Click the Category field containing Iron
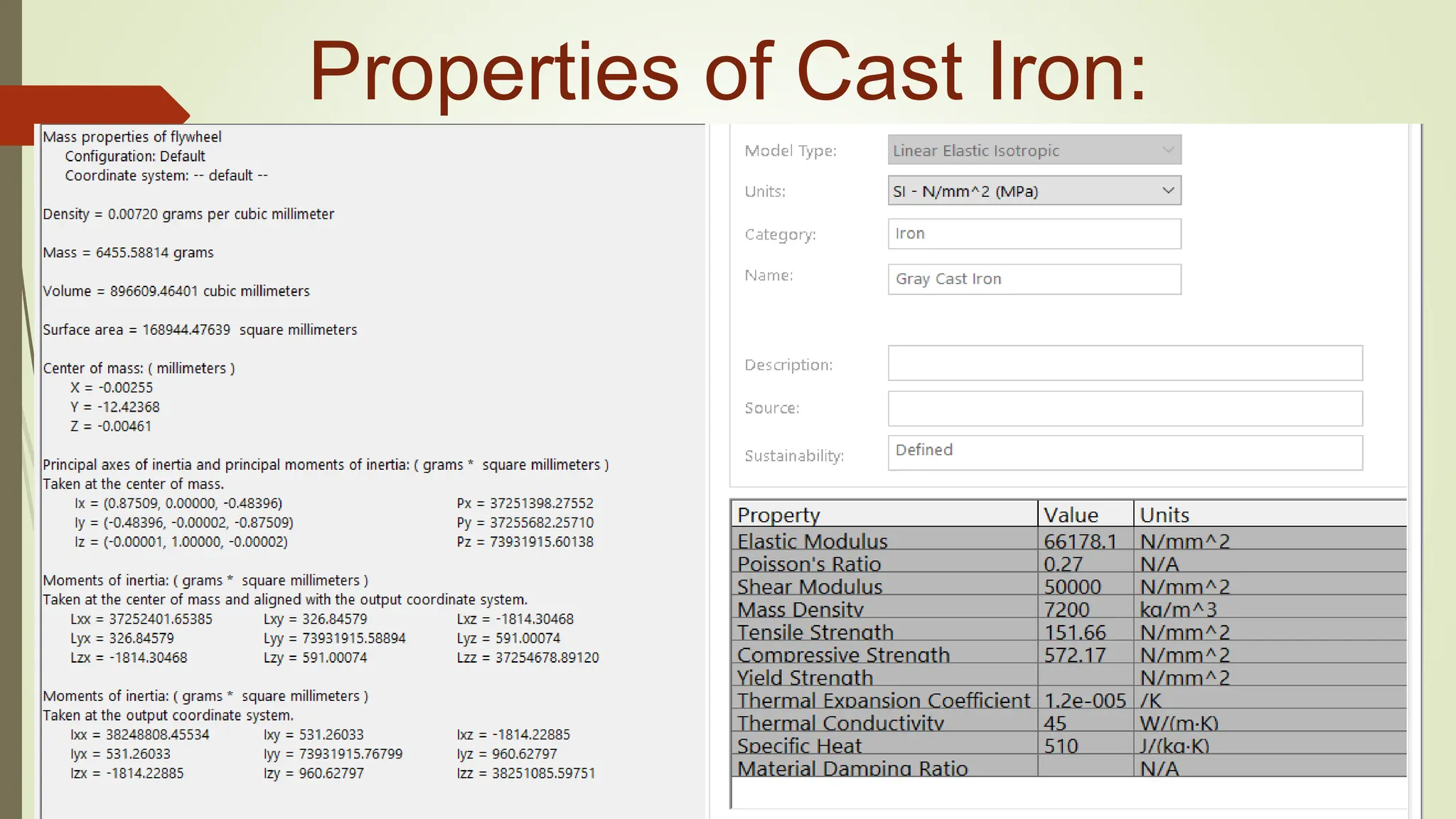The height and width of the screenshot is (819, 1456). (x=1034, y=234)
